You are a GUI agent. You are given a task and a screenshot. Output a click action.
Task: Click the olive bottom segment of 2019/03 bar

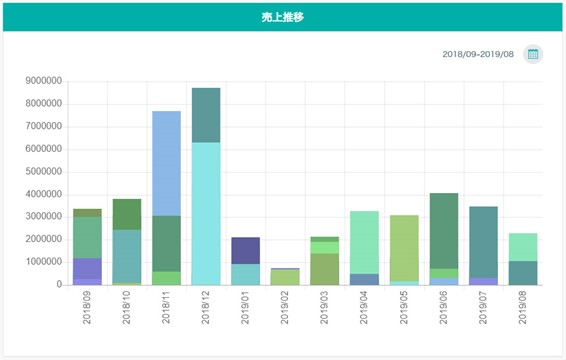coord(325,269)
